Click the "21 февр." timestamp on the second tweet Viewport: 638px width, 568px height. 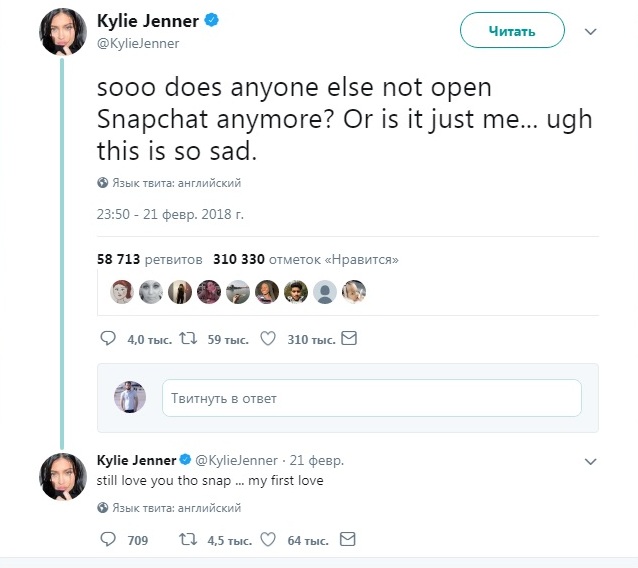tap(316, 460)
